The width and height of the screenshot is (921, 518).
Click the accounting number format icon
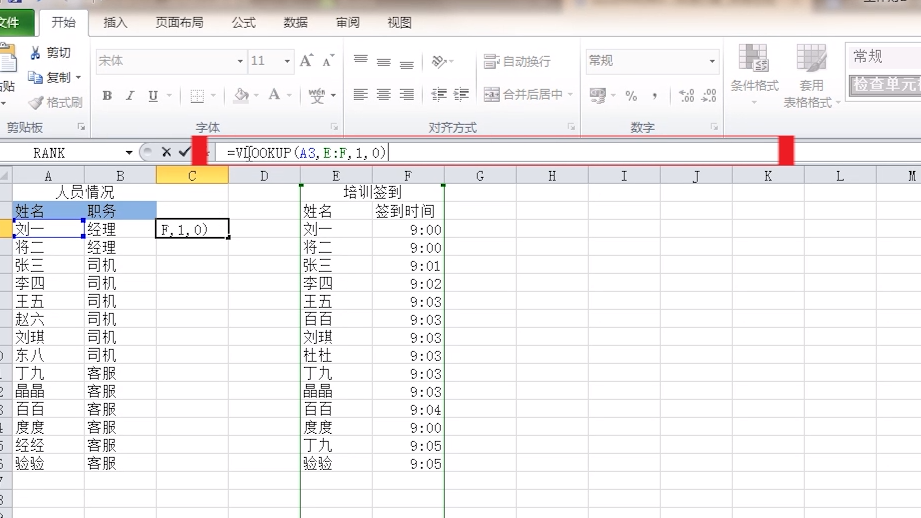point(598,95)
